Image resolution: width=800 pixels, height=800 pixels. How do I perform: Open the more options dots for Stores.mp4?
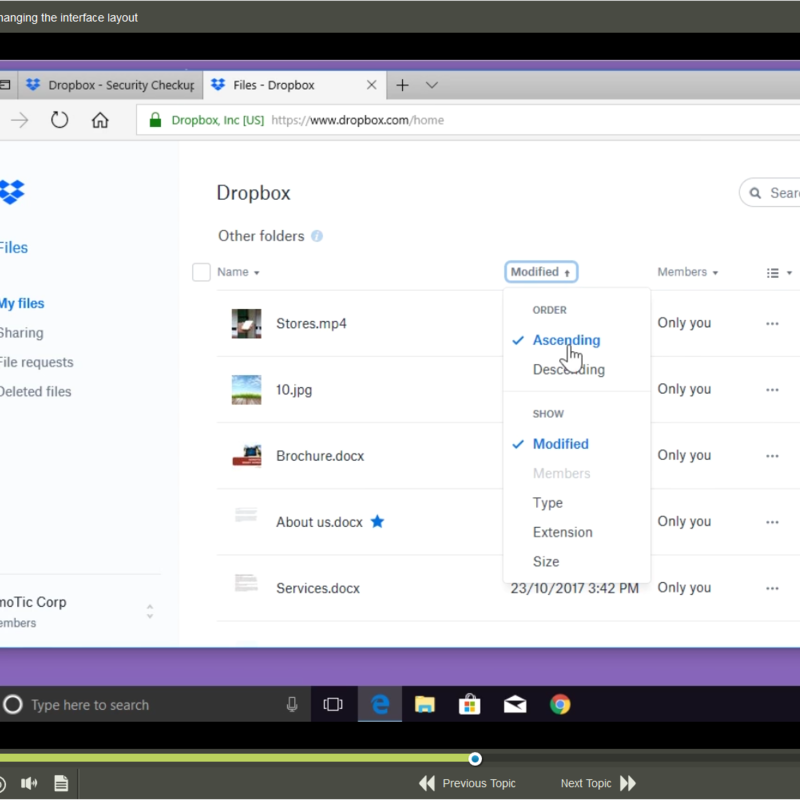point(772,323)
